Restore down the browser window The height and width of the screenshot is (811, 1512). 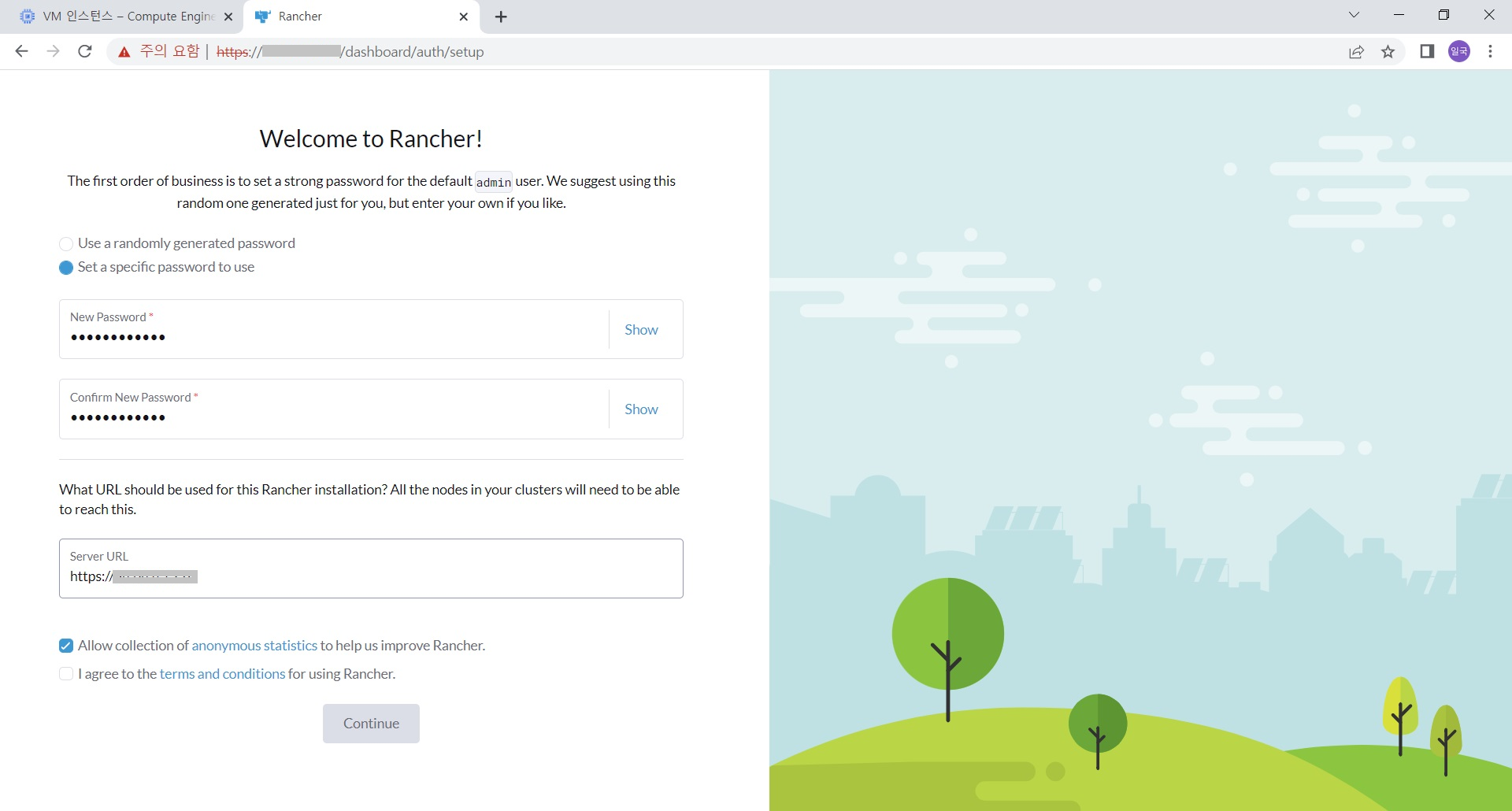pyautogui.click(x=1443, y=15)
